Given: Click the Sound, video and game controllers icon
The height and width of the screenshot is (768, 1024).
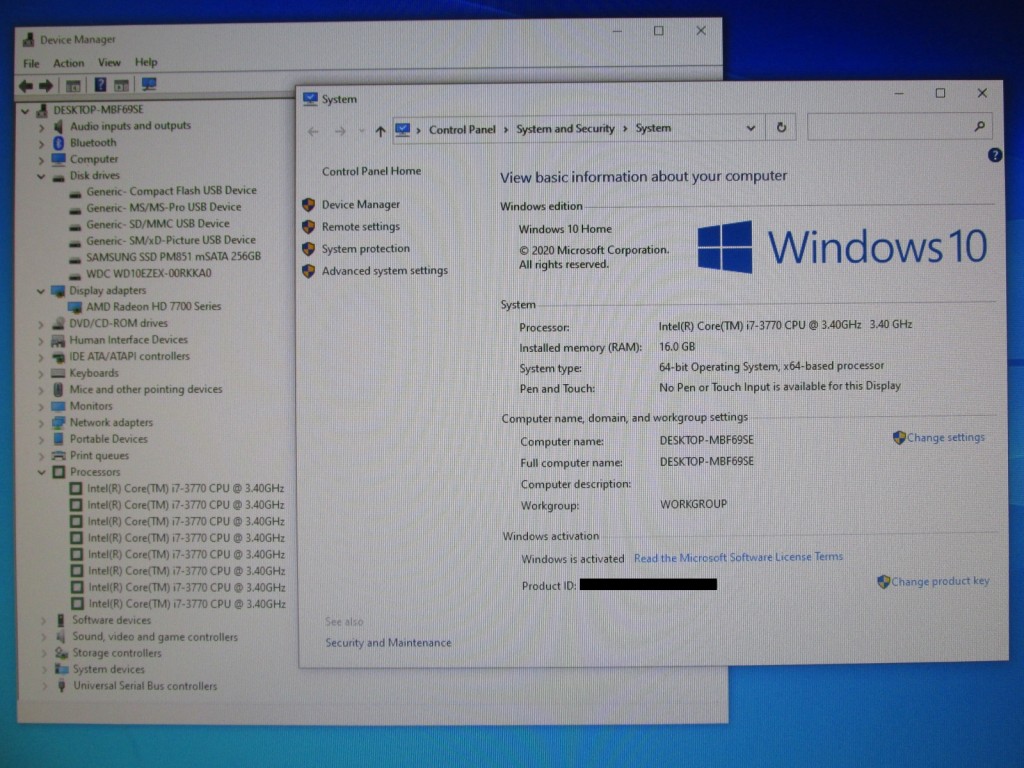Looking at the screenshot, I should (61, 637).
